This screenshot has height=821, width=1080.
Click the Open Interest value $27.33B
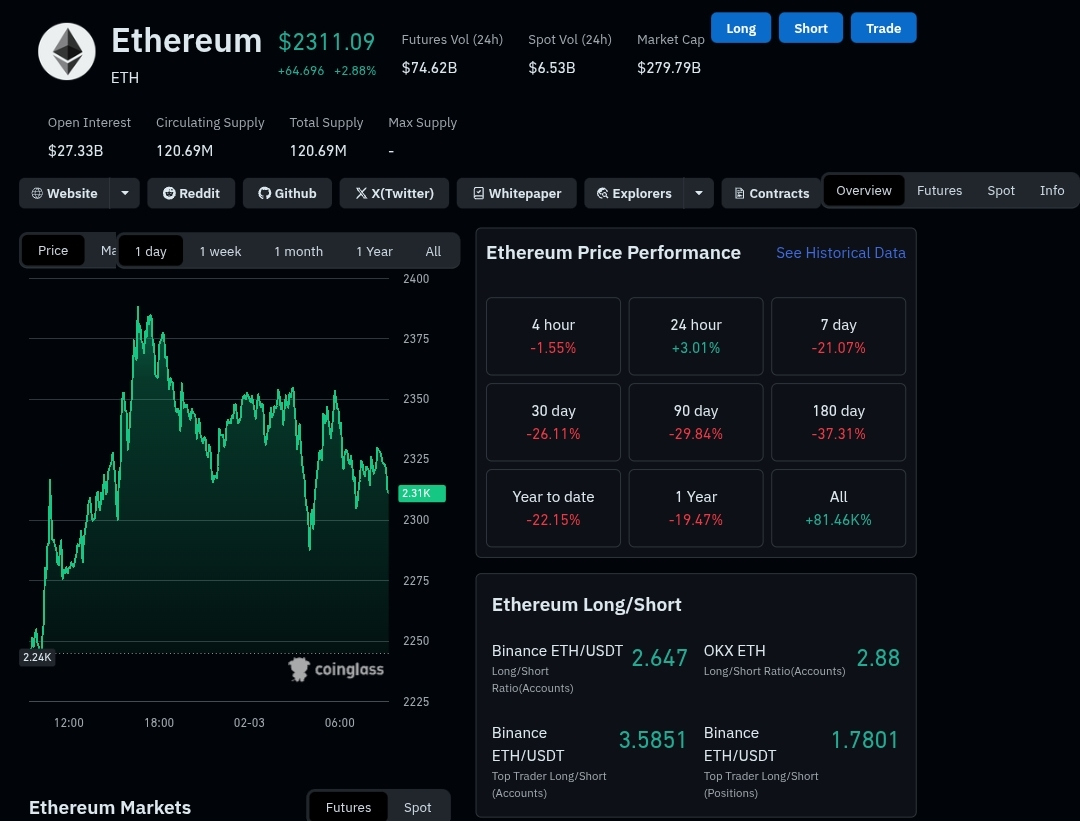75,151
